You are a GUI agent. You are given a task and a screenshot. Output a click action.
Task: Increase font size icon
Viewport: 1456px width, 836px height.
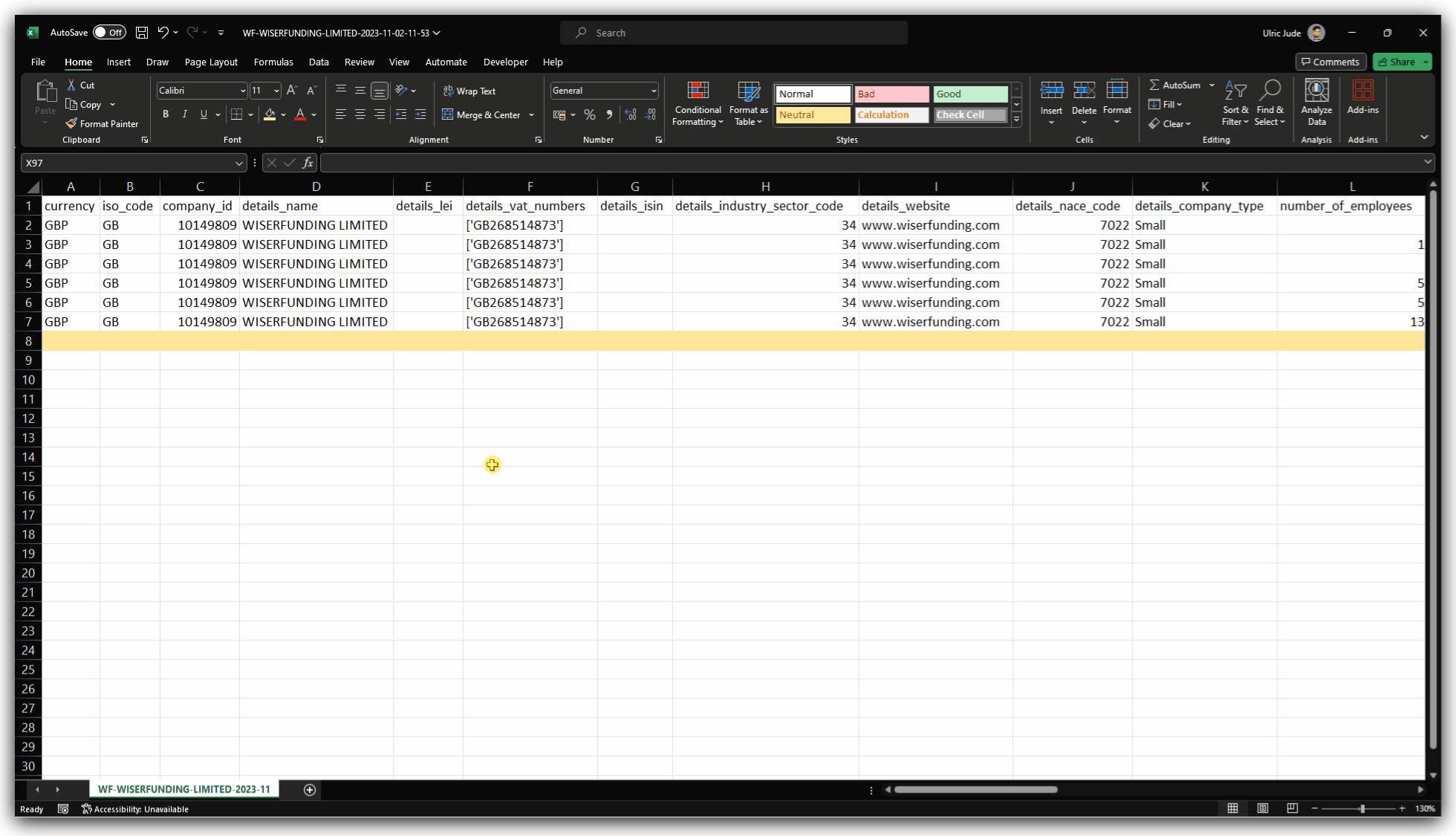[x=292, y=91]
